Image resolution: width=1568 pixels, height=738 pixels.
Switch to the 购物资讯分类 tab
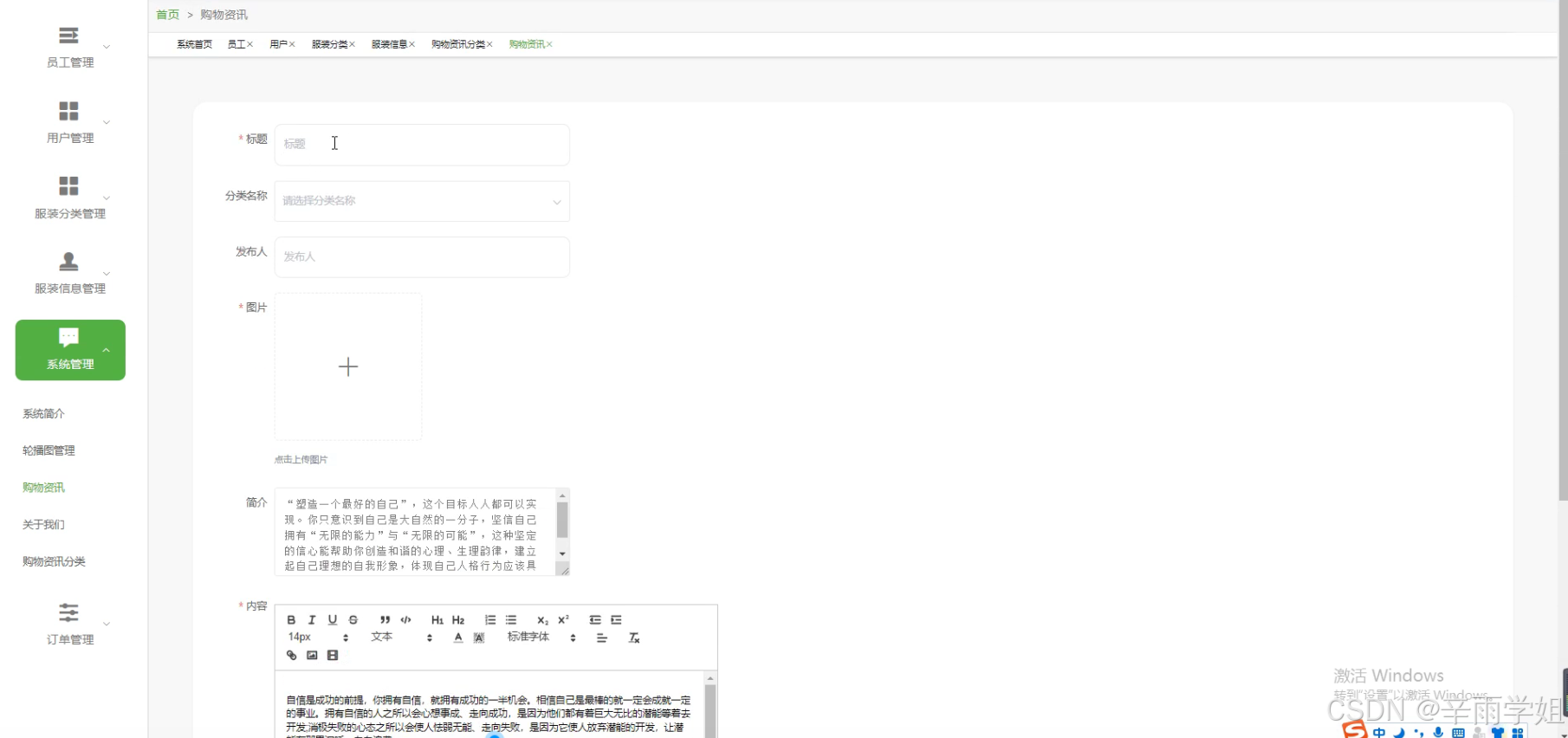(458, 44)
